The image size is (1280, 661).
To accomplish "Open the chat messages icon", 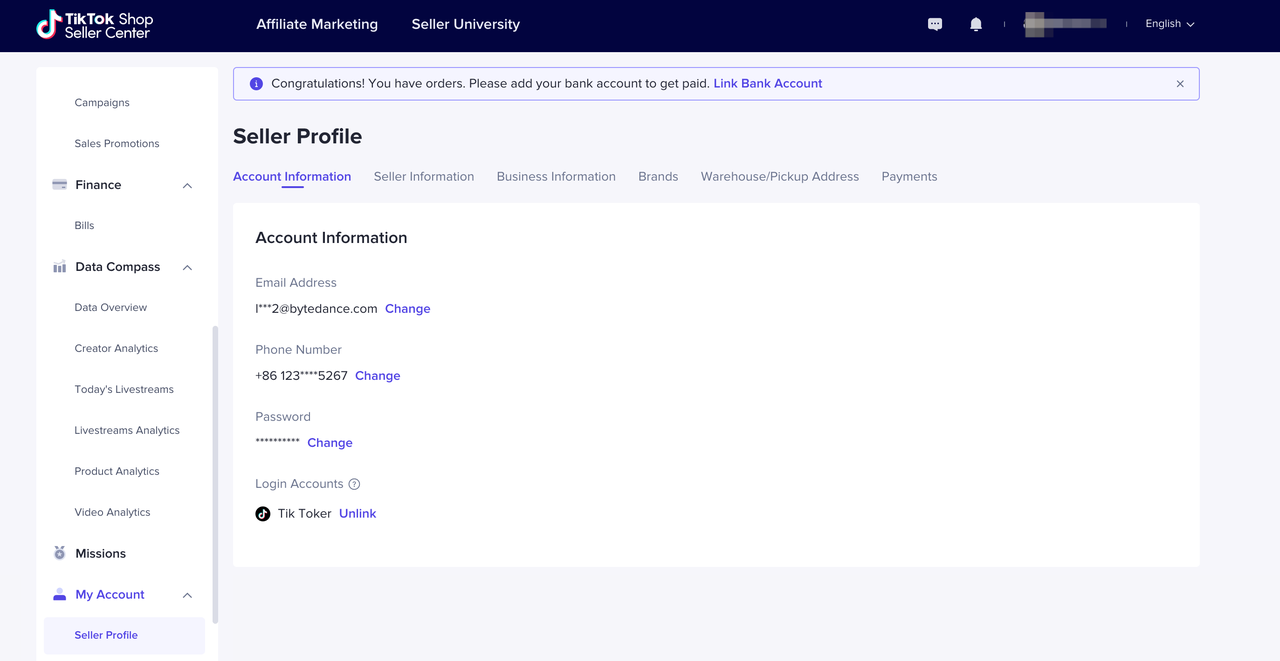I will click(935, 24).
